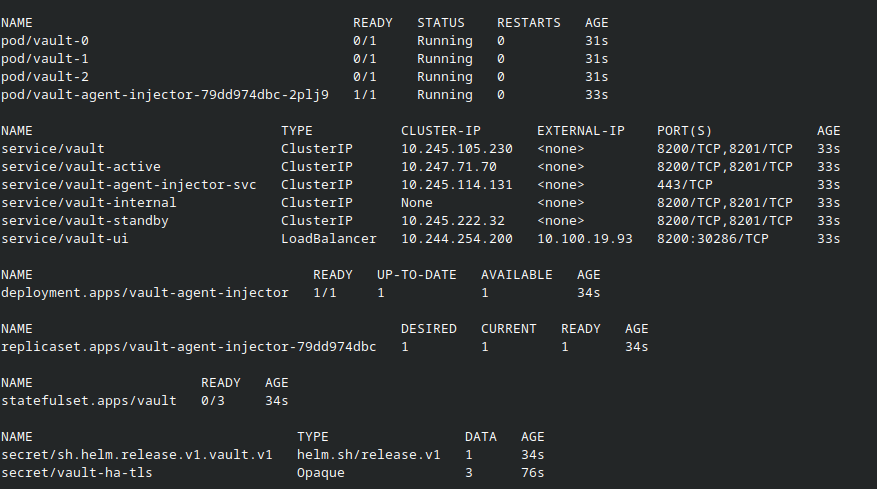Screen dimensions: 877x489
Task: Click the RESTARTS column header
Action: pos(529,22)
